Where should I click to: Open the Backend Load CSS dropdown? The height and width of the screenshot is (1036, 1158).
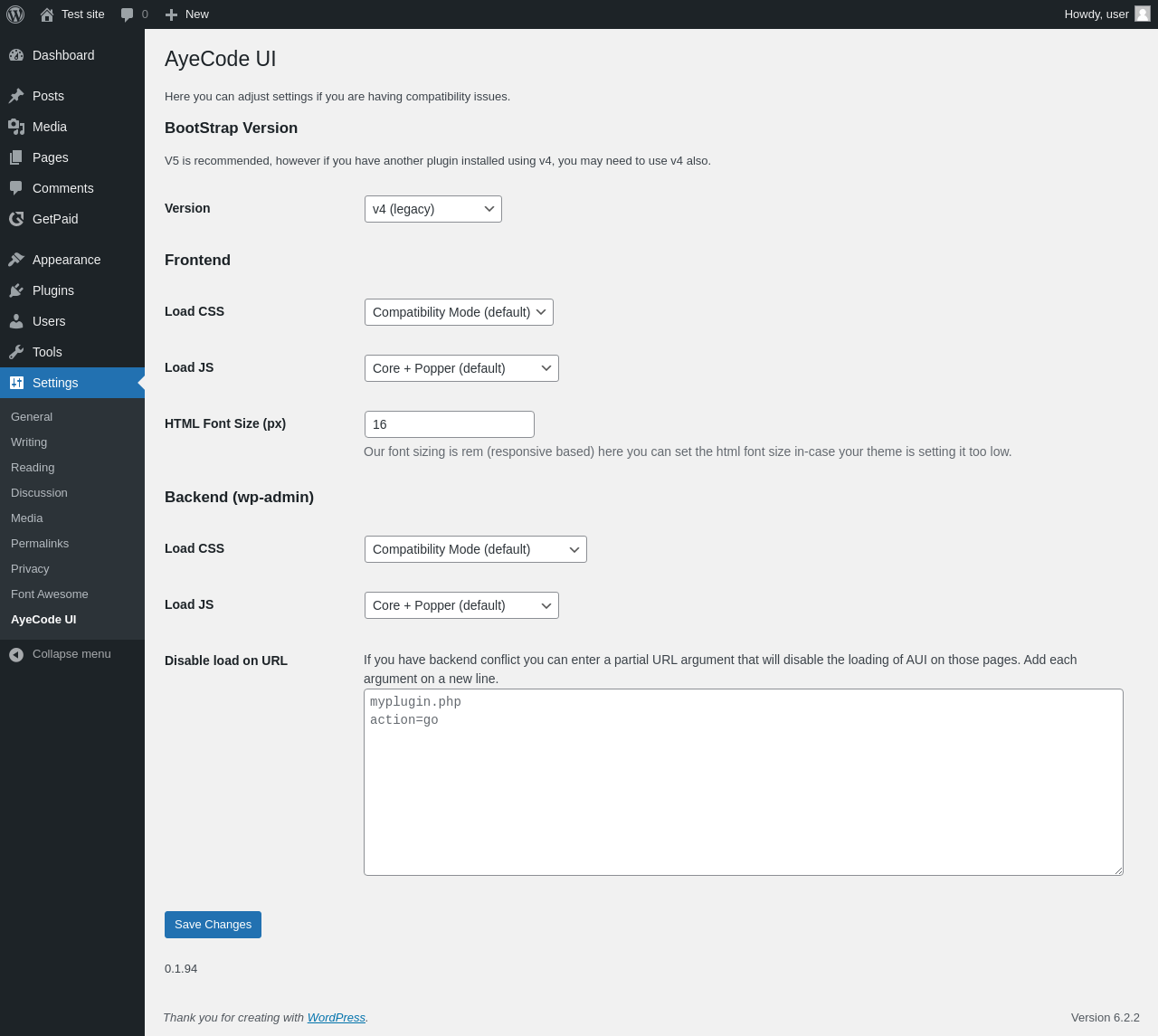pos(476,549)
